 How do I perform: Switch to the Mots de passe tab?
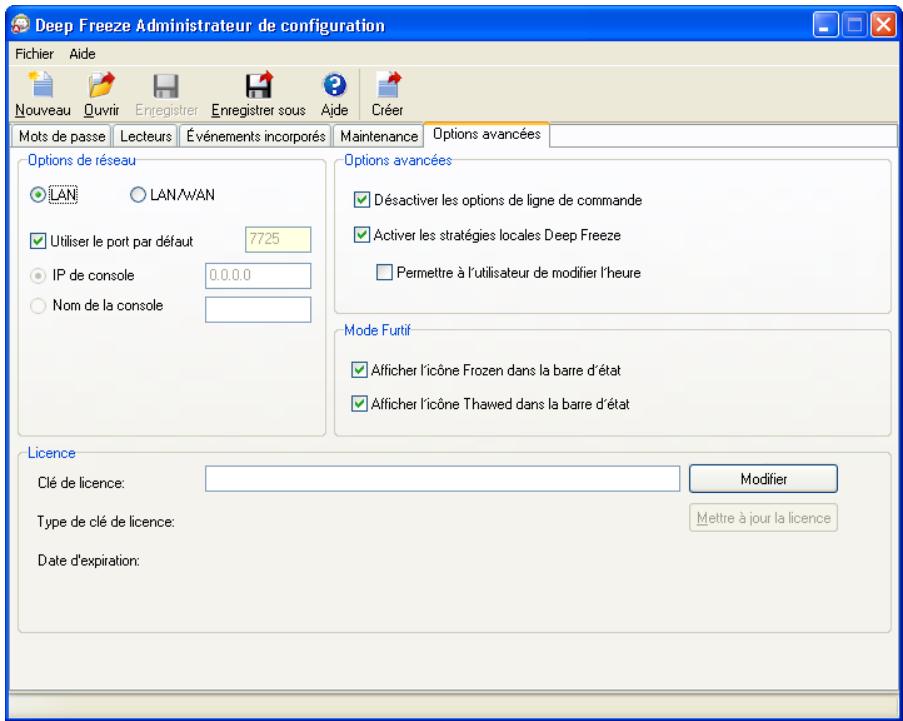point(62,136)
